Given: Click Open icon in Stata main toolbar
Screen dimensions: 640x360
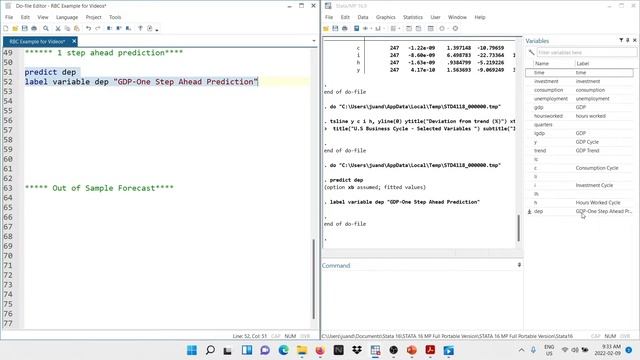Looking at the screenshot, I should [x=326, y=29].
